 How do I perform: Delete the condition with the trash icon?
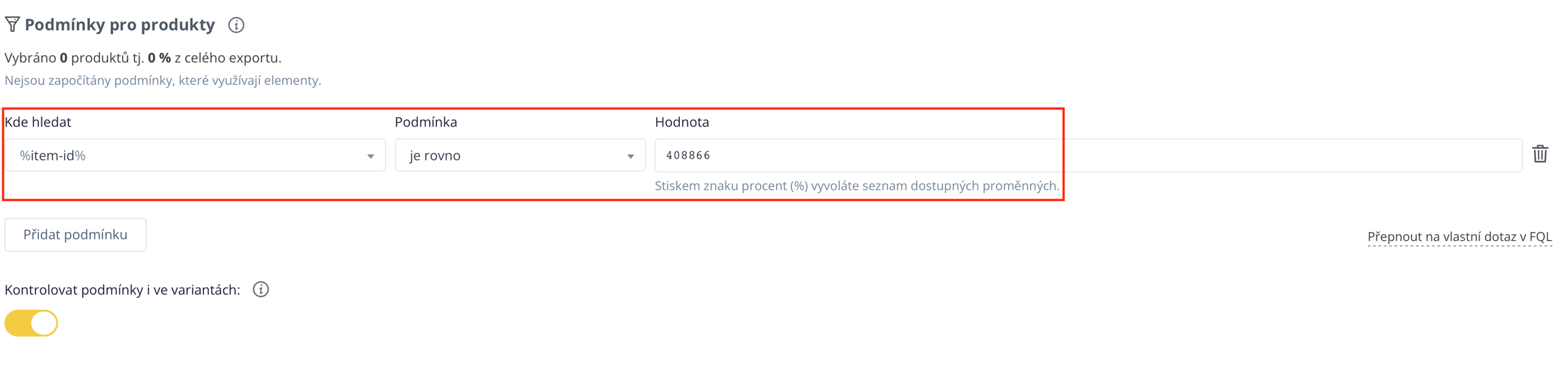[1540, 154]
